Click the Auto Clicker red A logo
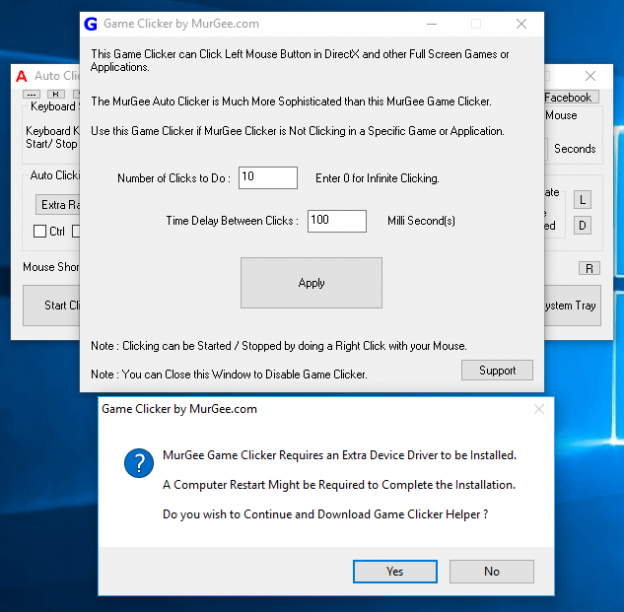624x612 pixels. click(x=21, y=76)
